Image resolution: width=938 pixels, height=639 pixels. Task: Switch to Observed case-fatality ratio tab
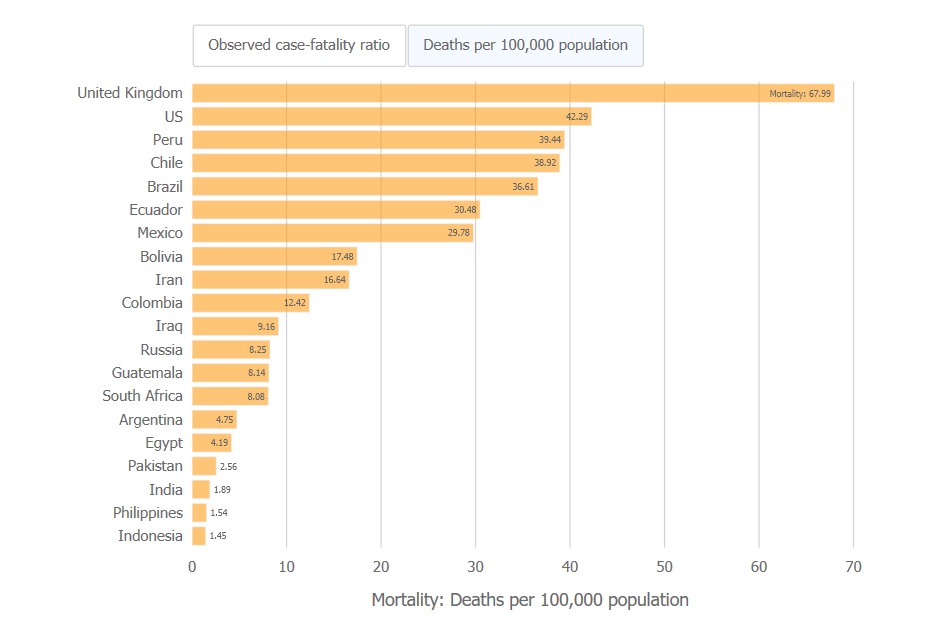coord(299,45)
